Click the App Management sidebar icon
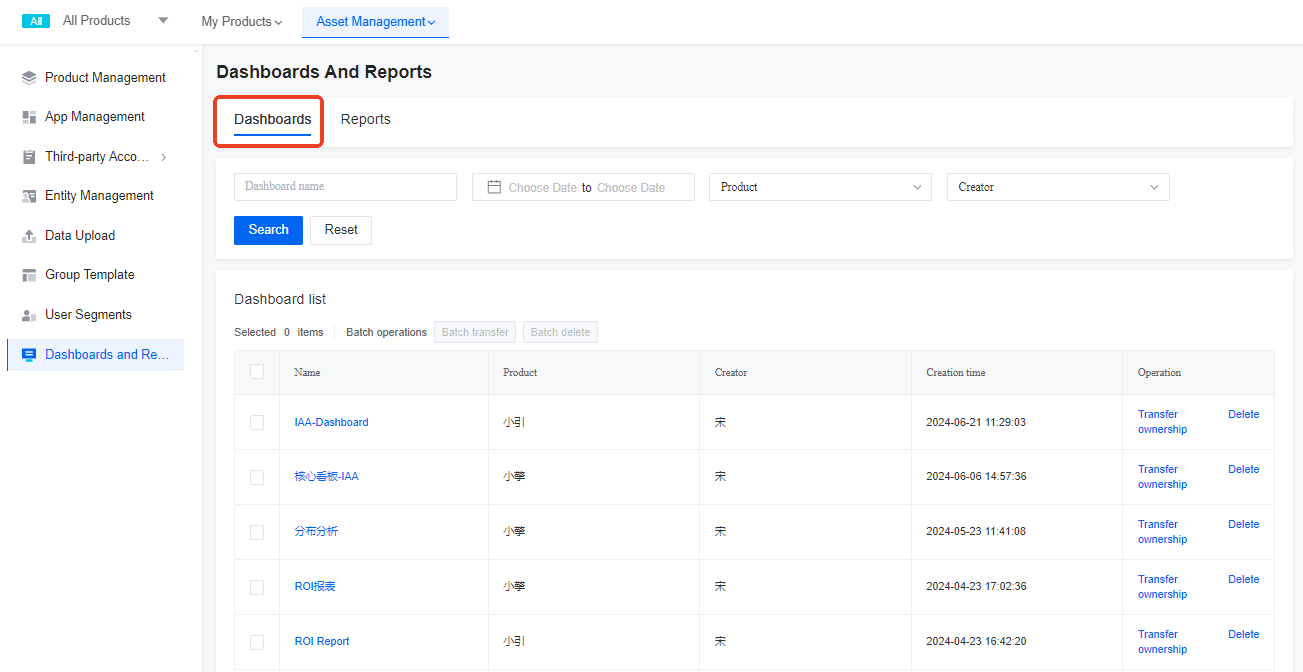This screenshot has width=1303, height=672. tap(29, 117)
